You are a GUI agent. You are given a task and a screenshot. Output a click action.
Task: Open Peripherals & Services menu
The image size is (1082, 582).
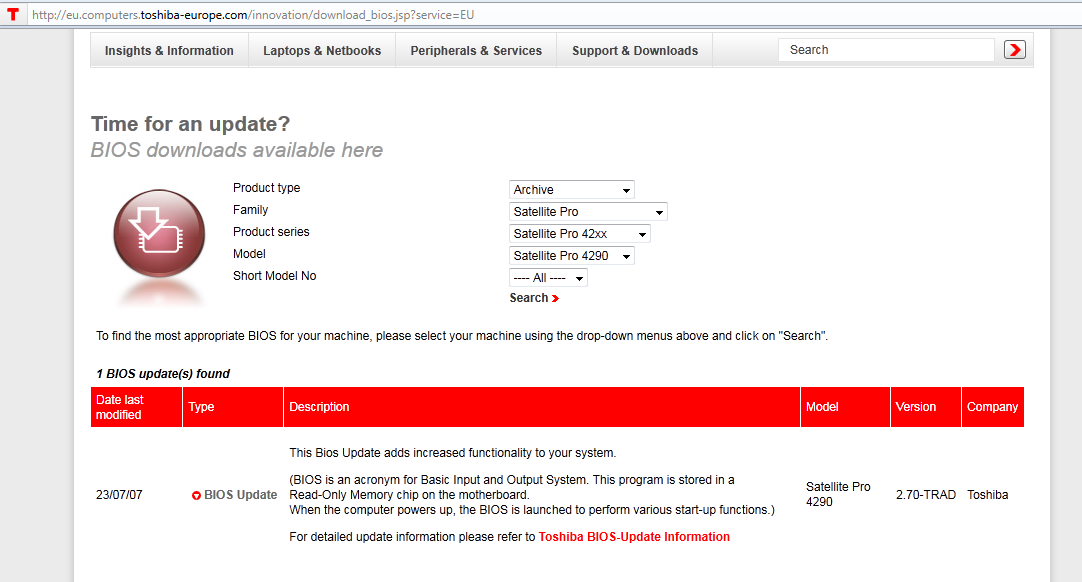476,50
